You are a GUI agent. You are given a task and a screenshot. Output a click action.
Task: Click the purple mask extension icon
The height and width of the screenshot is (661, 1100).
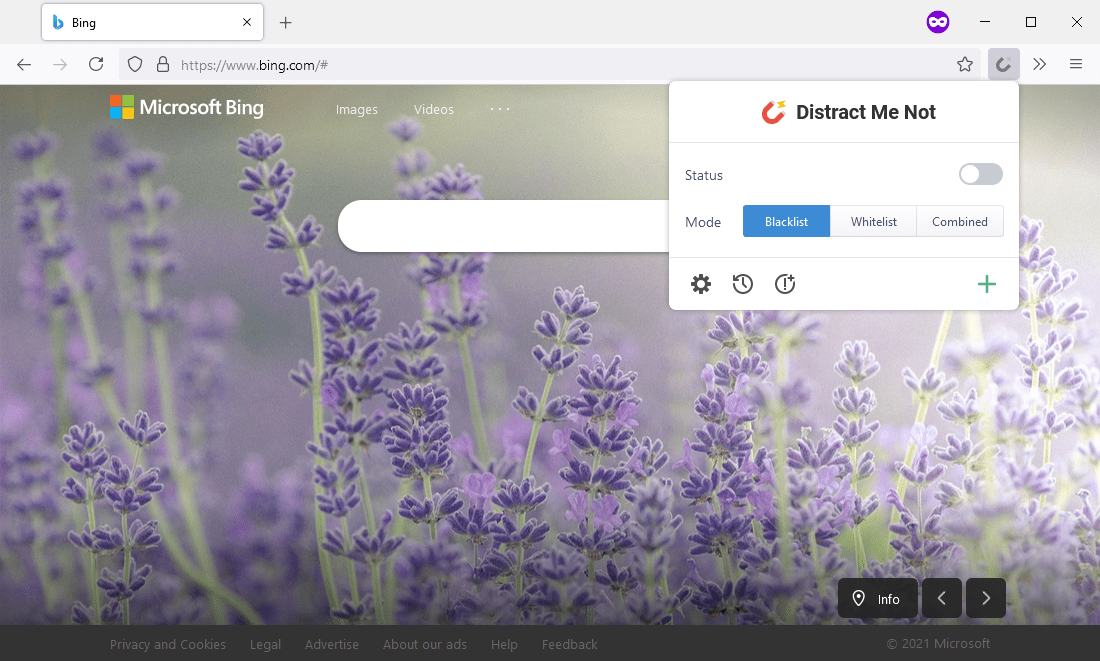(x=937, y=21)
